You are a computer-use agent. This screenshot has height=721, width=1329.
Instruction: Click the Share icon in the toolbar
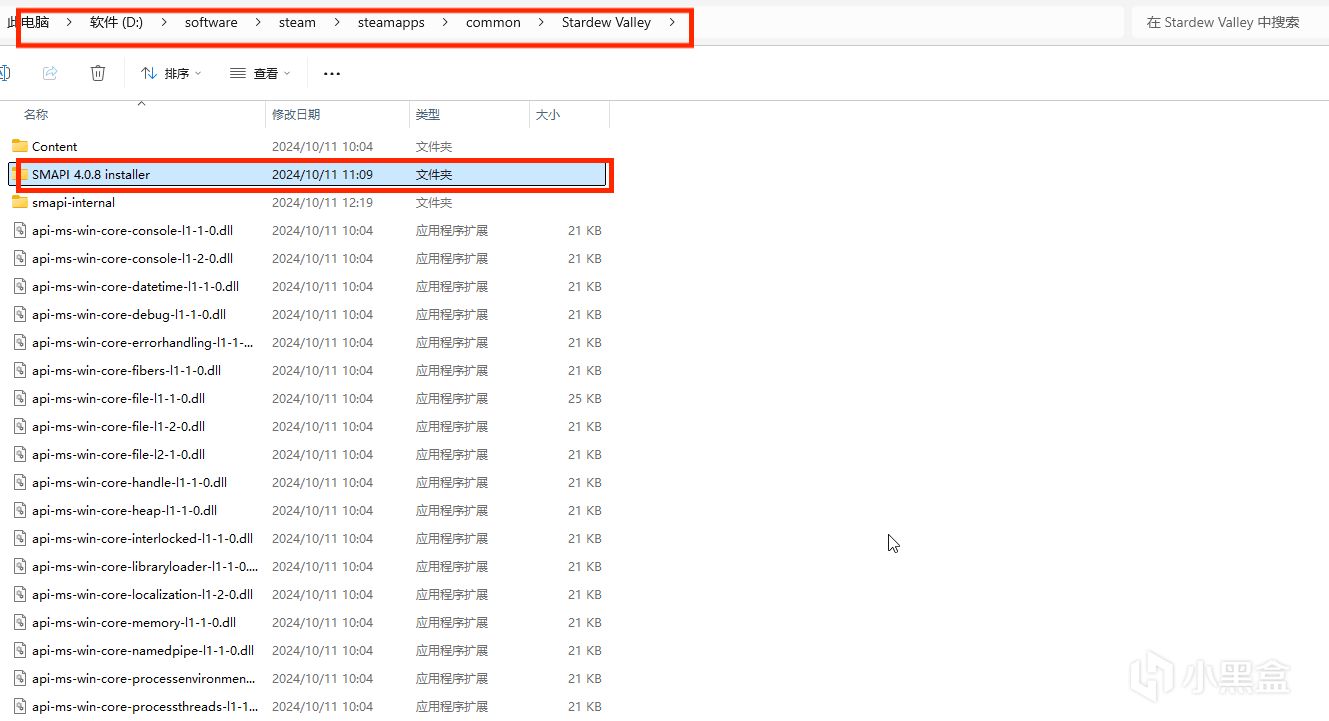[50, 73]
